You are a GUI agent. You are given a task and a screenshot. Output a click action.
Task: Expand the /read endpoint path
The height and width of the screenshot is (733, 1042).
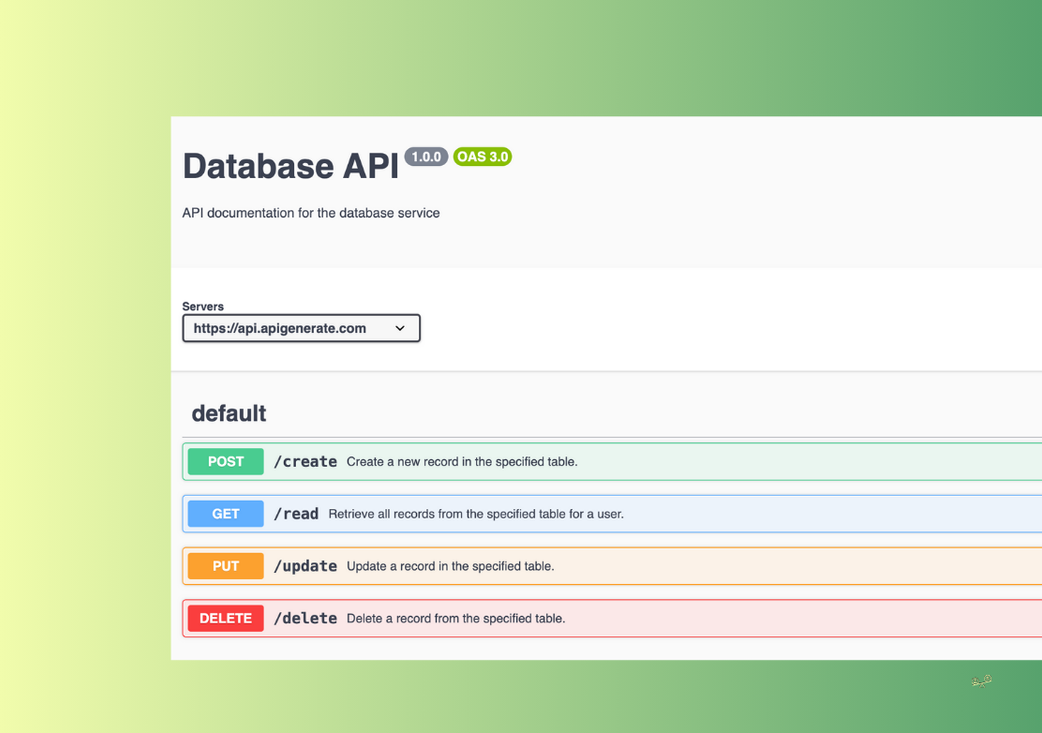point(296,514)
